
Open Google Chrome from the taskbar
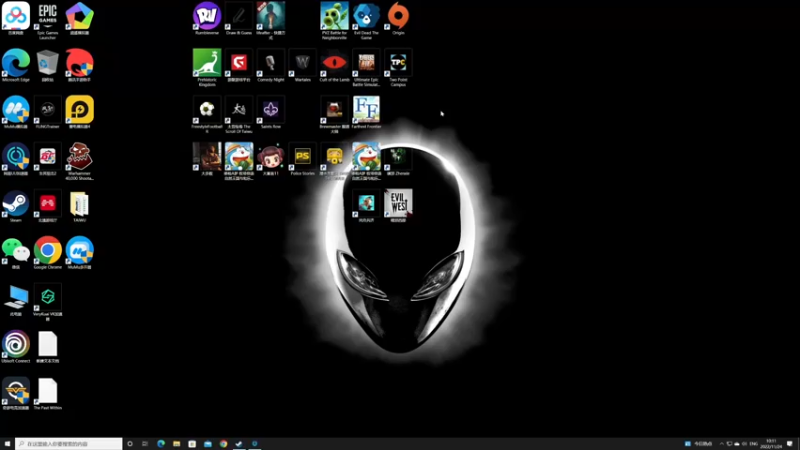click(223, 444)
